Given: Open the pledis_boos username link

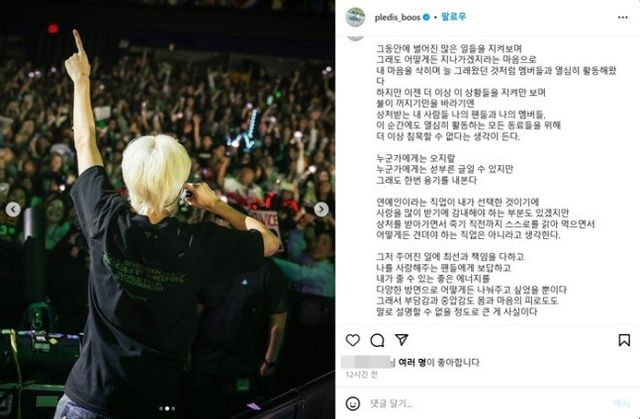Looking at the screenshot, I should pyautogui.click(x=397, y=18).
